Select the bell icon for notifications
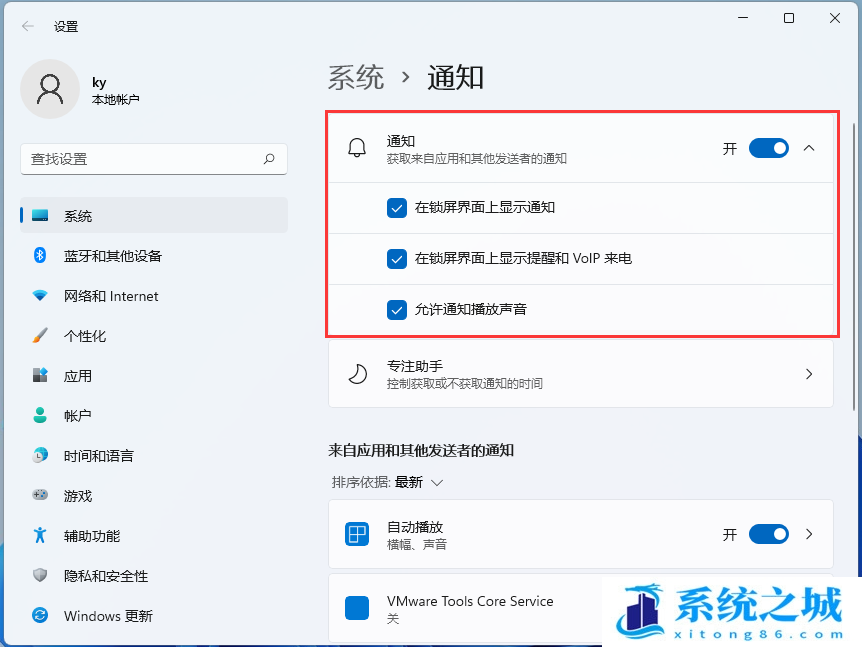The width and height of the screenshot is (862, 647). (357, 148)
